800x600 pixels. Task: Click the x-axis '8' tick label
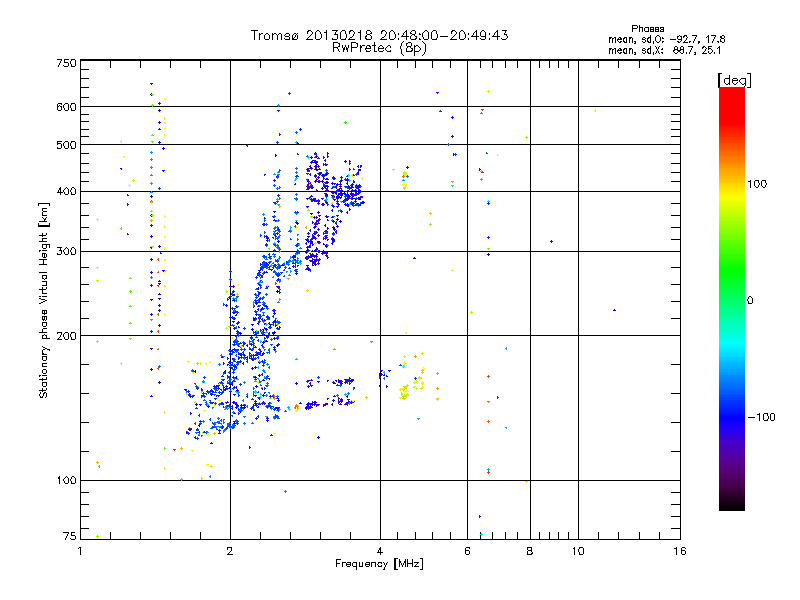(530, 551)
